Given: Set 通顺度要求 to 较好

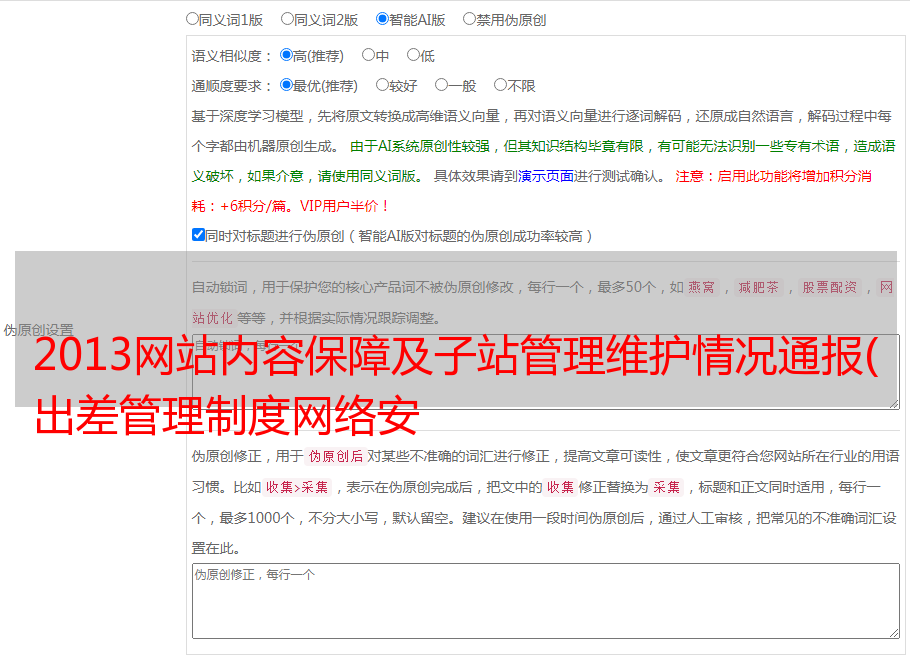Looking at the screenshot, I should click(x=382, y=85).
